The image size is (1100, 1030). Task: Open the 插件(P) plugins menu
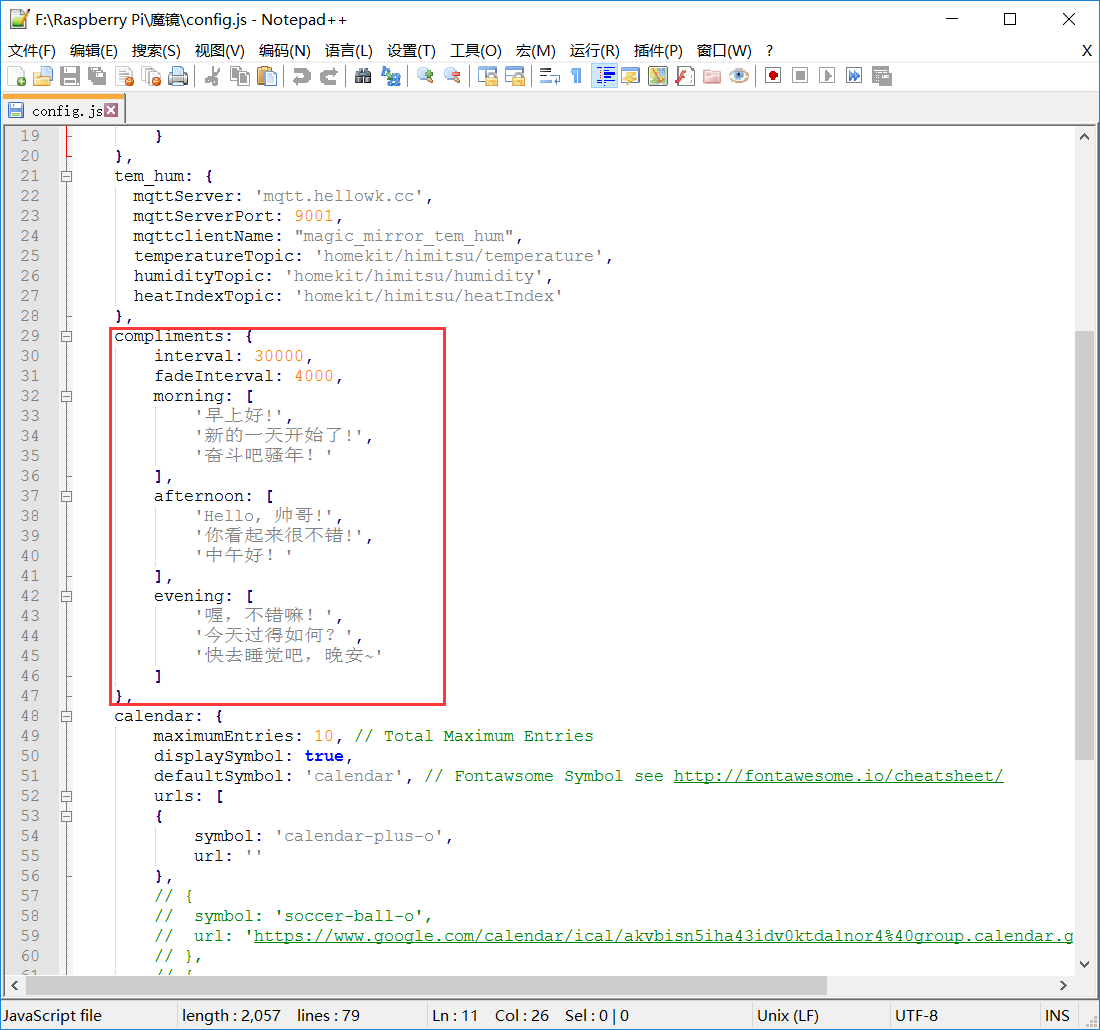click(658, 50)
